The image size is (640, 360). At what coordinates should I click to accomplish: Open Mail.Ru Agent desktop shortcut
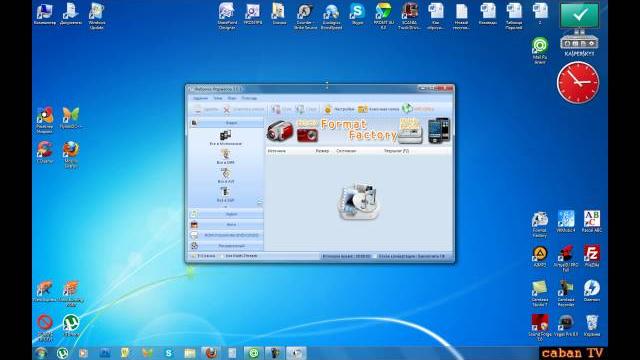(540, 51)
